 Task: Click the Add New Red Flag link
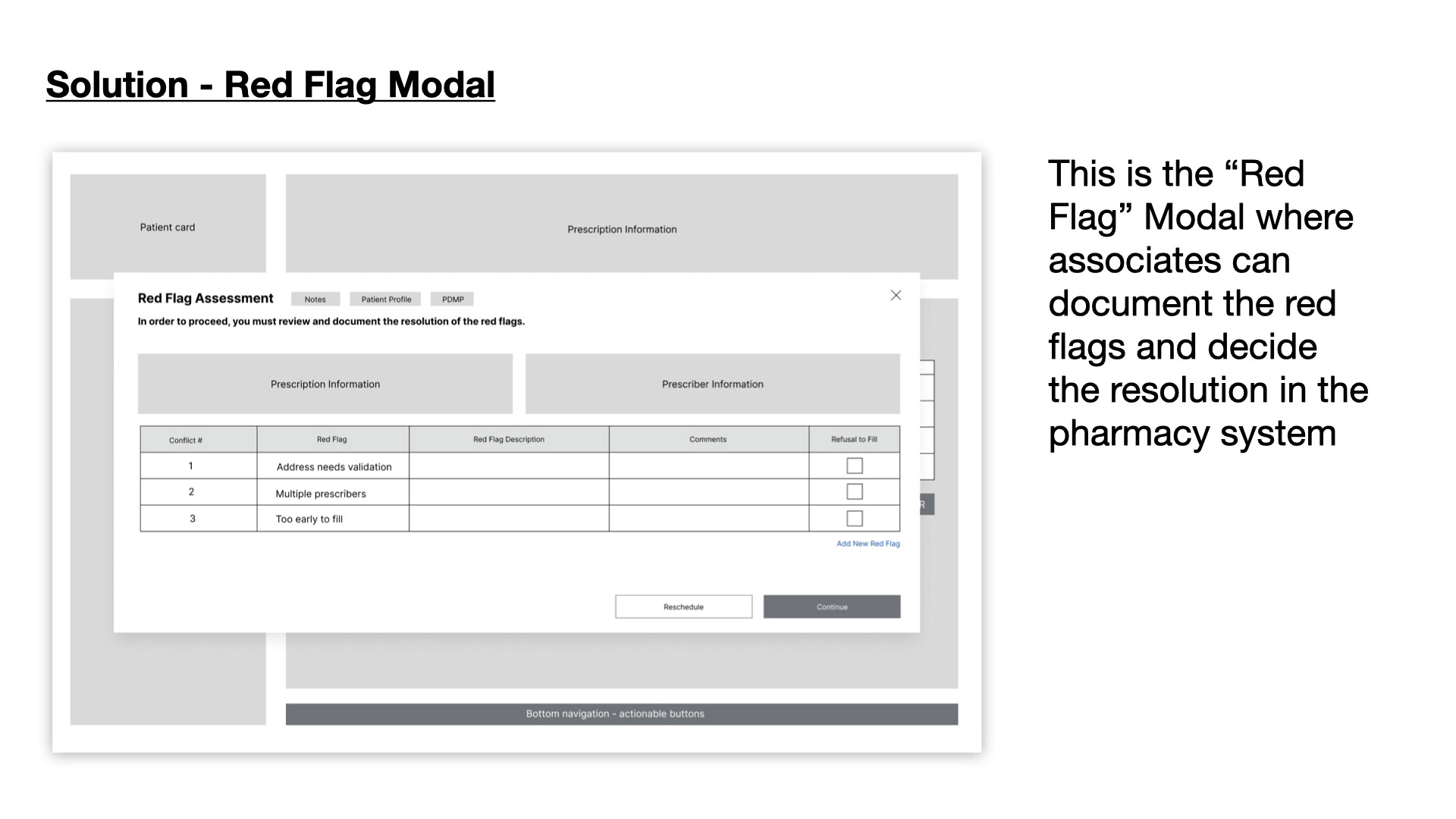click(868, 544)
